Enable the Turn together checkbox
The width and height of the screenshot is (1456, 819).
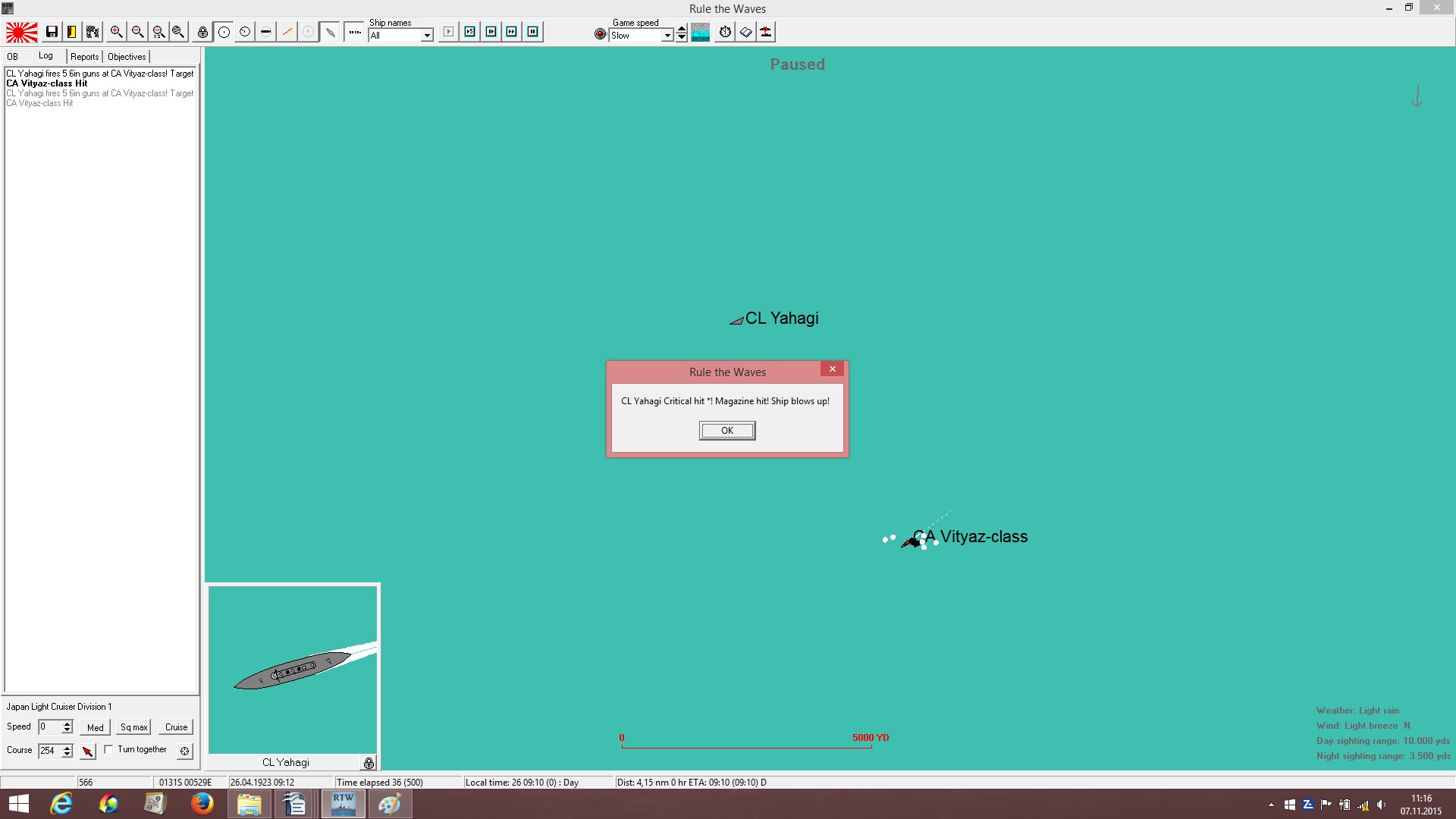pyautogui.click(x=108, y=749)
